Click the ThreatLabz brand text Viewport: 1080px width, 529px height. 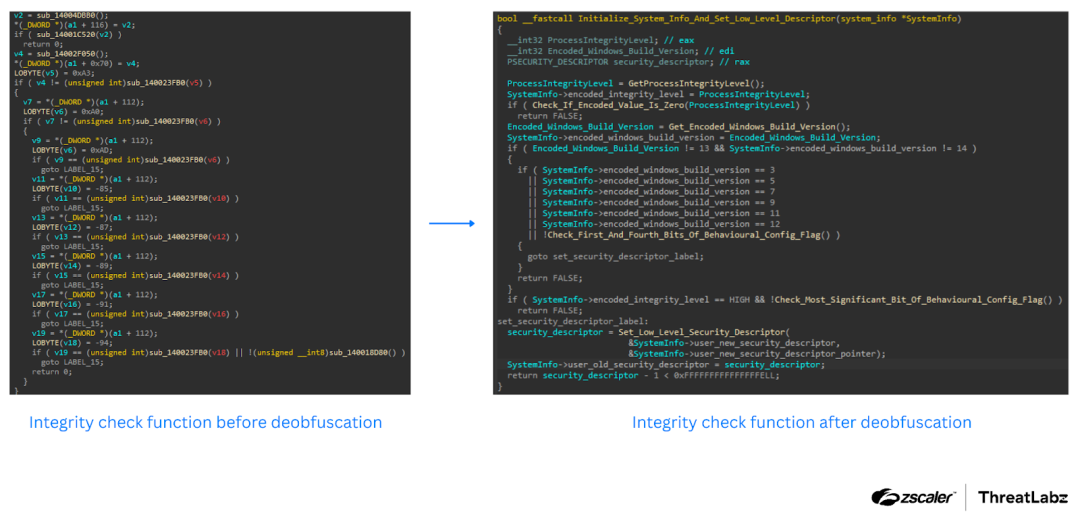pos(1021,497)
